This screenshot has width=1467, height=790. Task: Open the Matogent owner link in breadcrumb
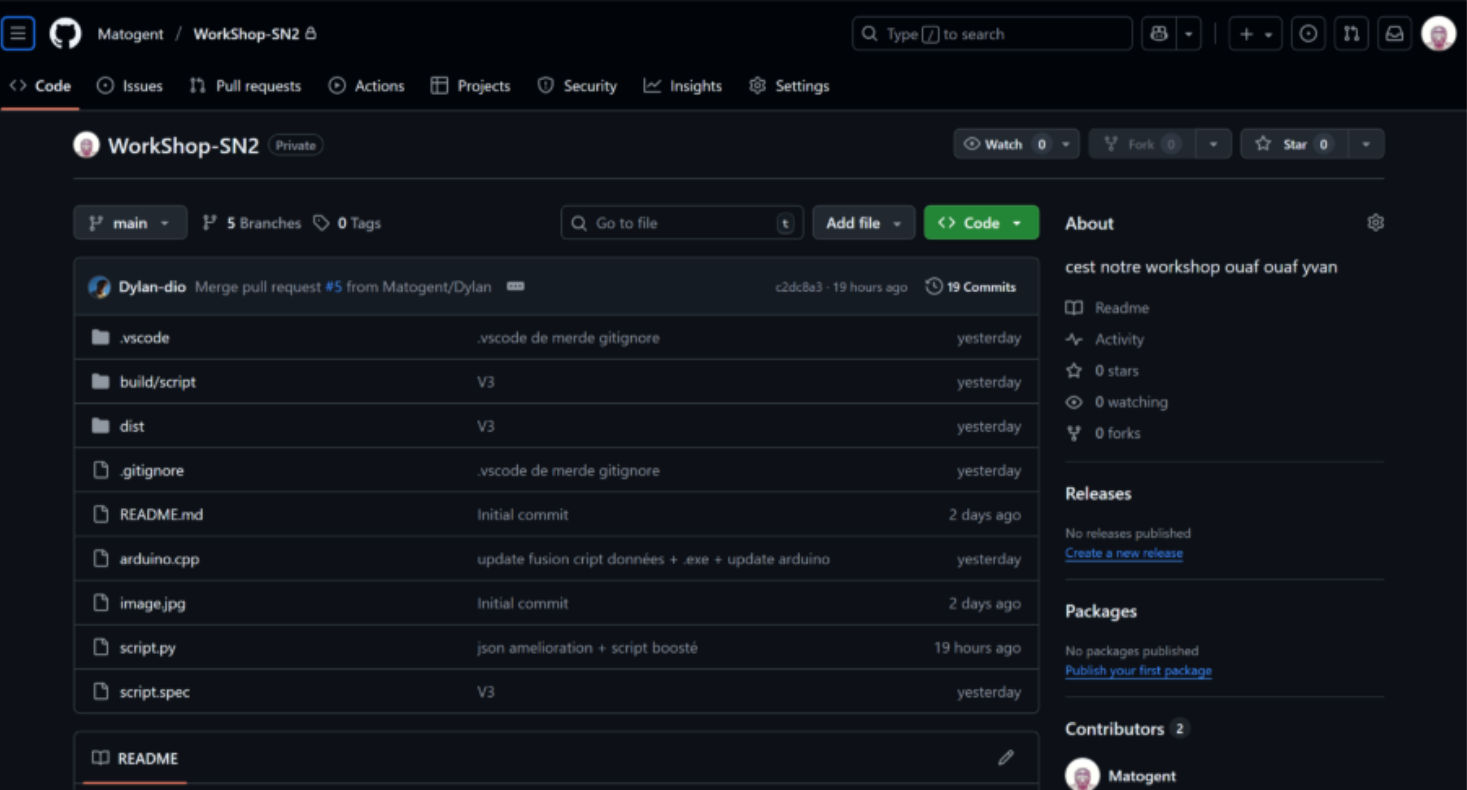(130, 34)
